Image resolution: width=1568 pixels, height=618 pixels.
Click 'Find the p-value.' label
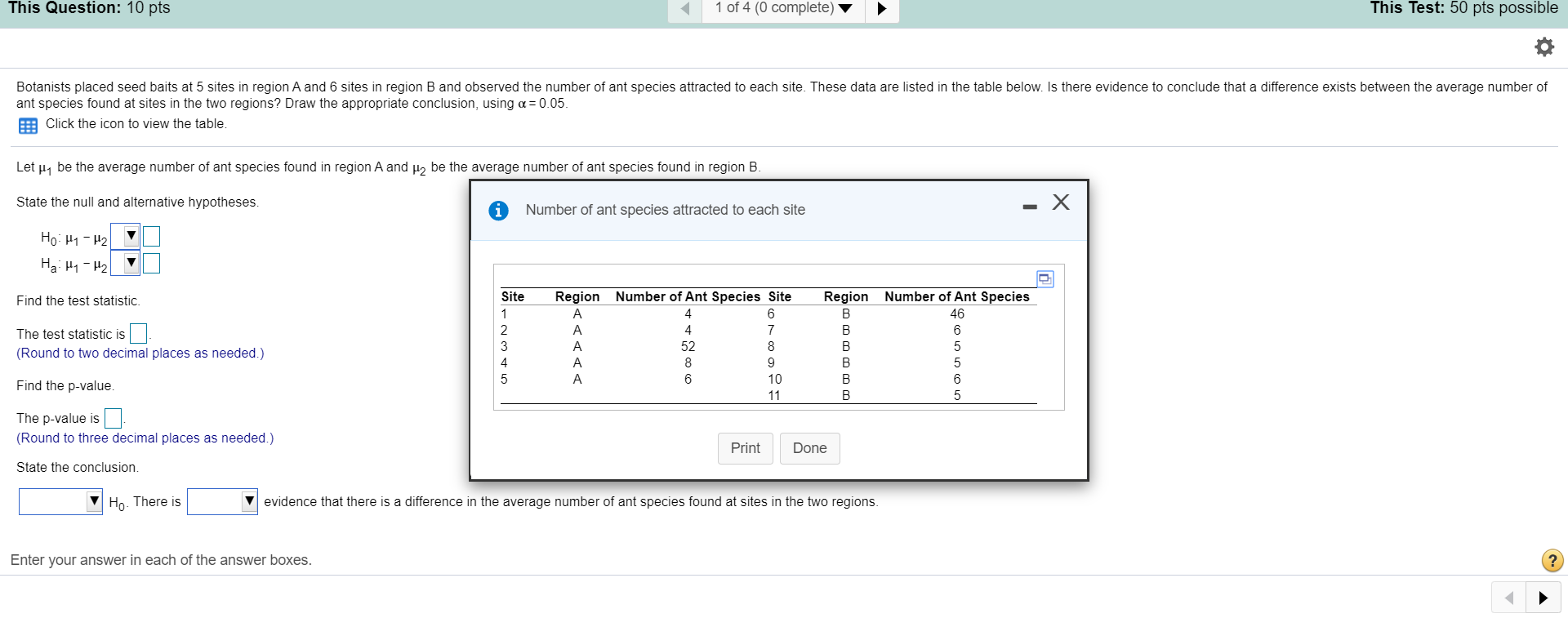65,386
